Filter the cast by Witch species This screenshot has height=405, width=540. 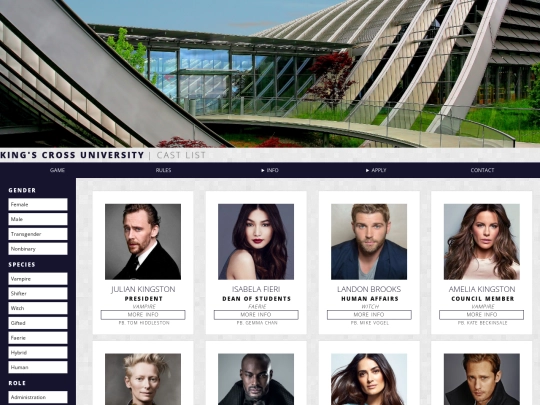(38, 308)
